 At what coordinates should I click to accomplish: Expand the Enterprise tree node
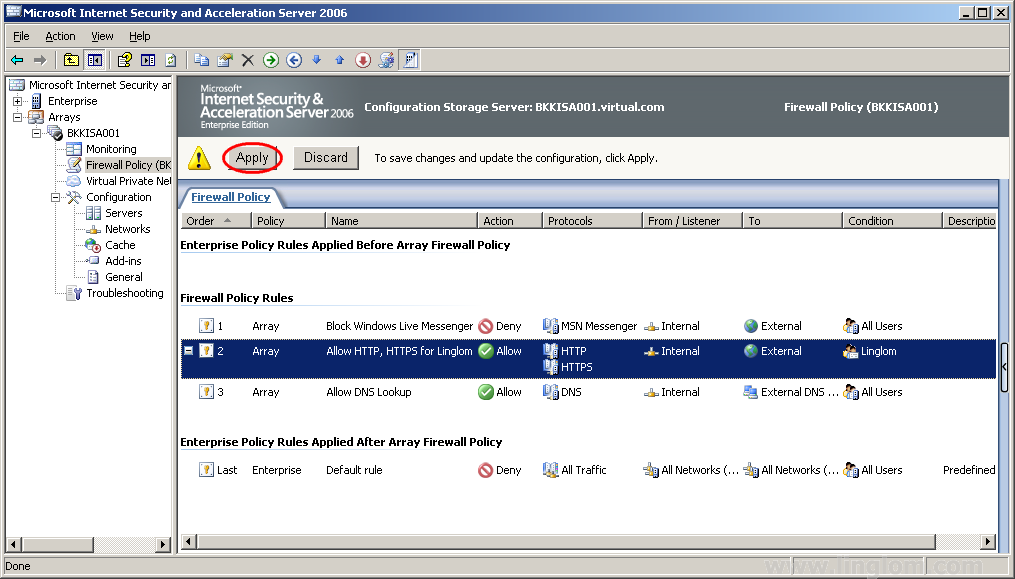pos(17,101)
